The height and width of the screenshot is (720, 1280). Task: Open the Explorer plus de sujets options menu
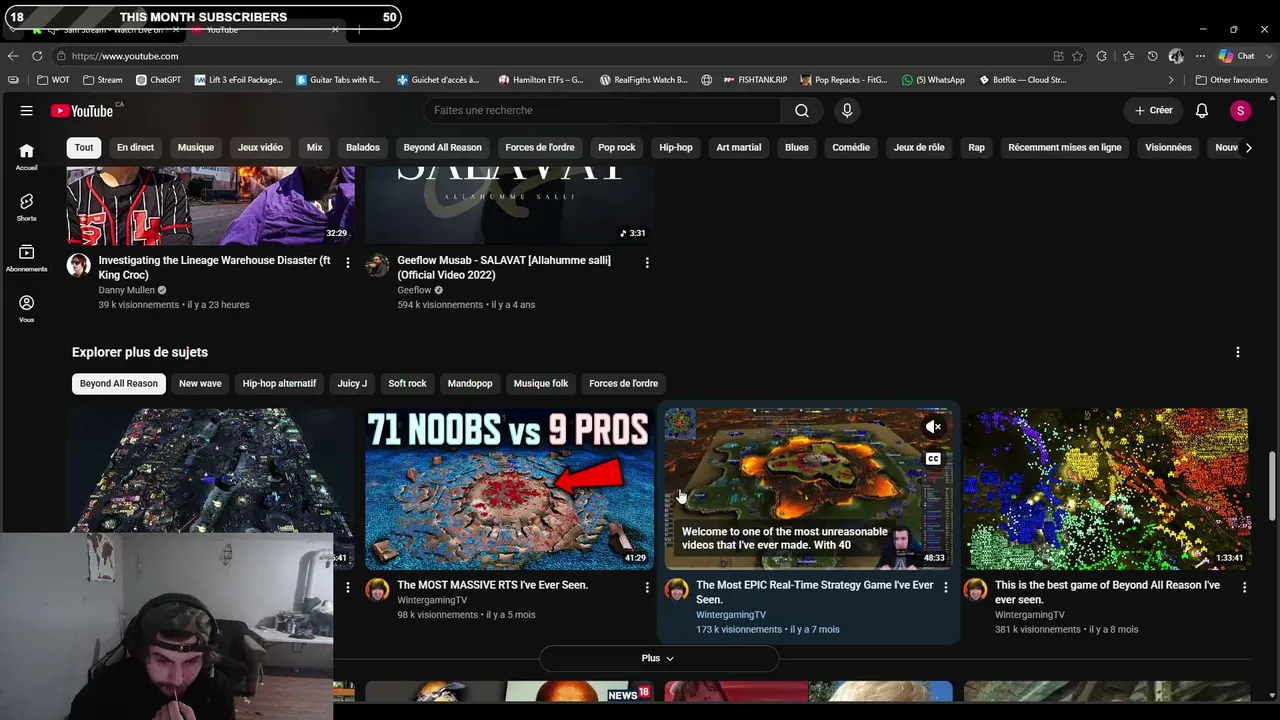coord(1238,352)
